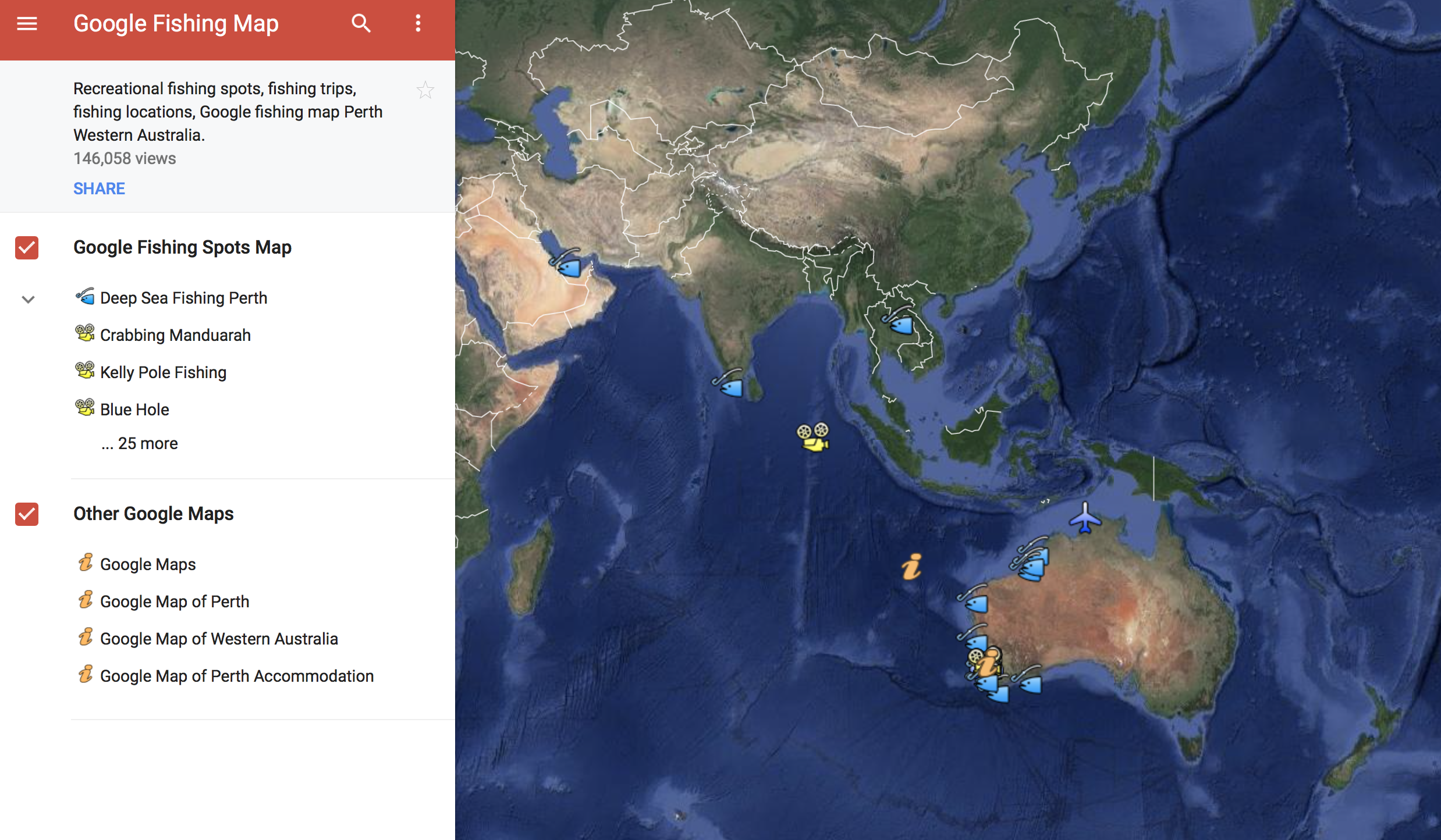
Task: Click camera icon beside Crabbing Manduarah
Action: click(x=85, y=333)
